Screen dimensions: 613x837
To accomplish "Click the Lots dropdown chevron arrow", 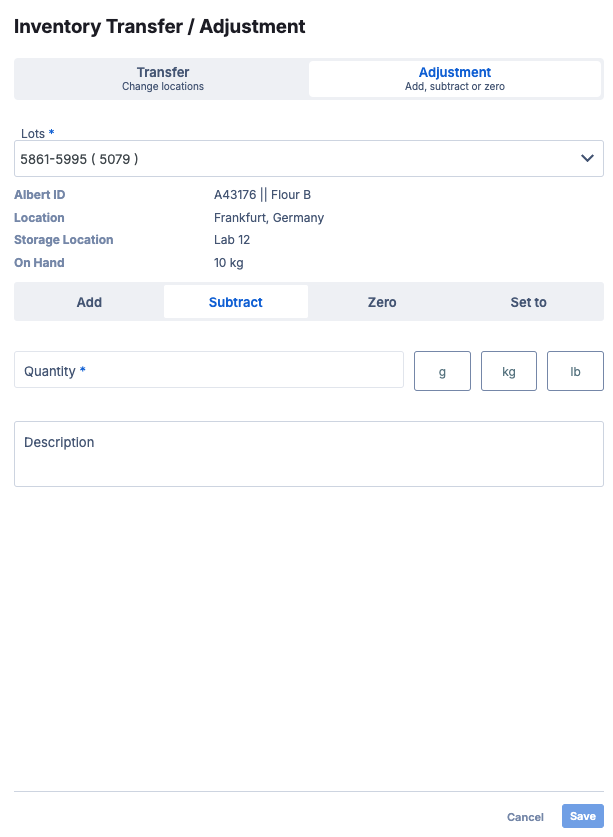I will click(588, 159).
